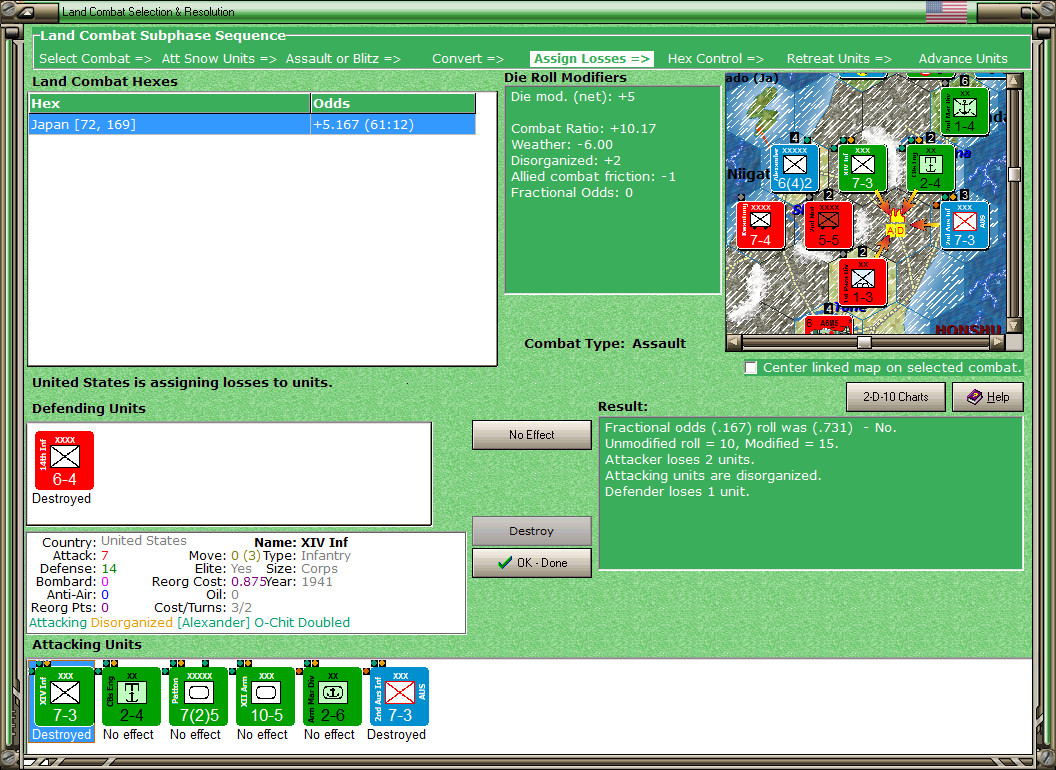Click the 'Weather: -6.00' modifier line
Image resolution: width=1056 pixels, height=770 pixels.
pos(562,145)
